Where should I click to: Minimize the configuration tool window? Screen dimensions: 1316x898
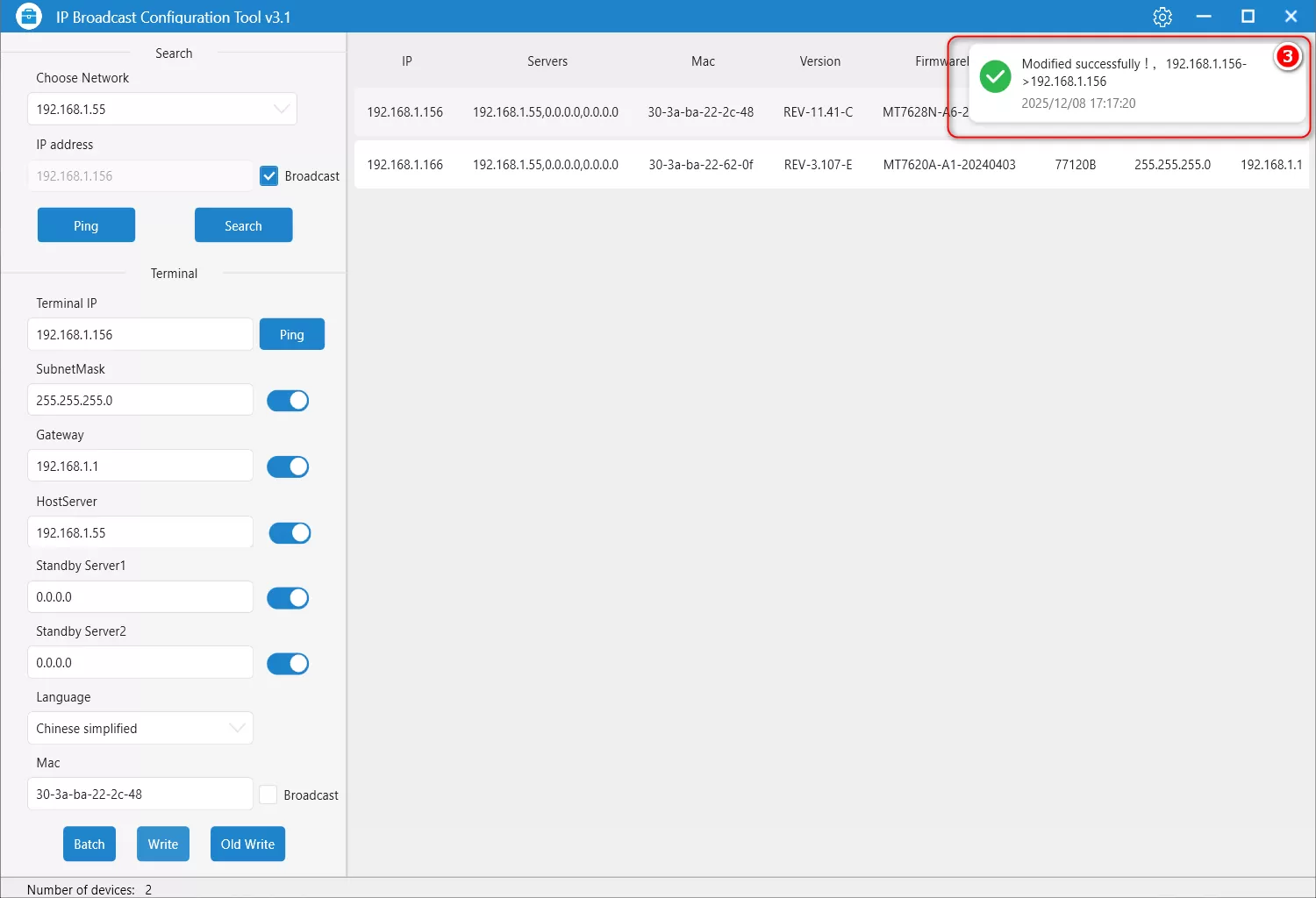(x=1204, y=17)
